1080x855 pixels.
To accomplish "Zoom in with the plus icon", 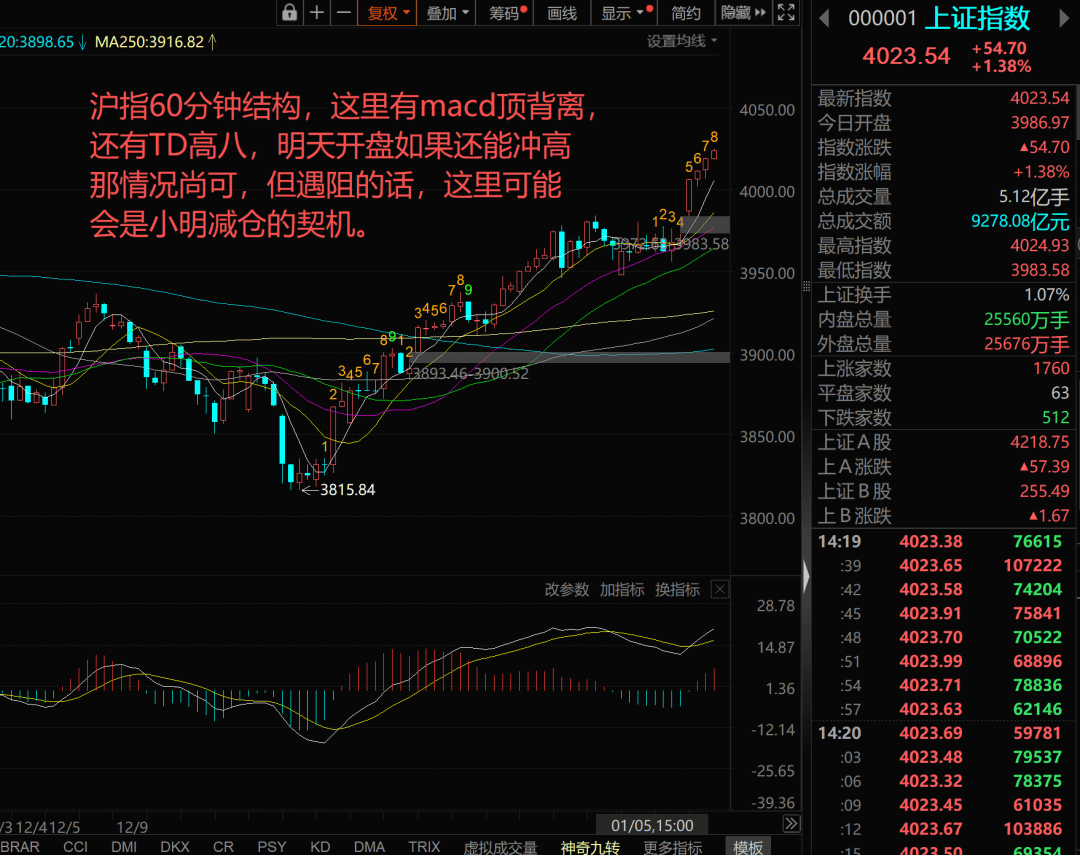I will tap(316, 13).
